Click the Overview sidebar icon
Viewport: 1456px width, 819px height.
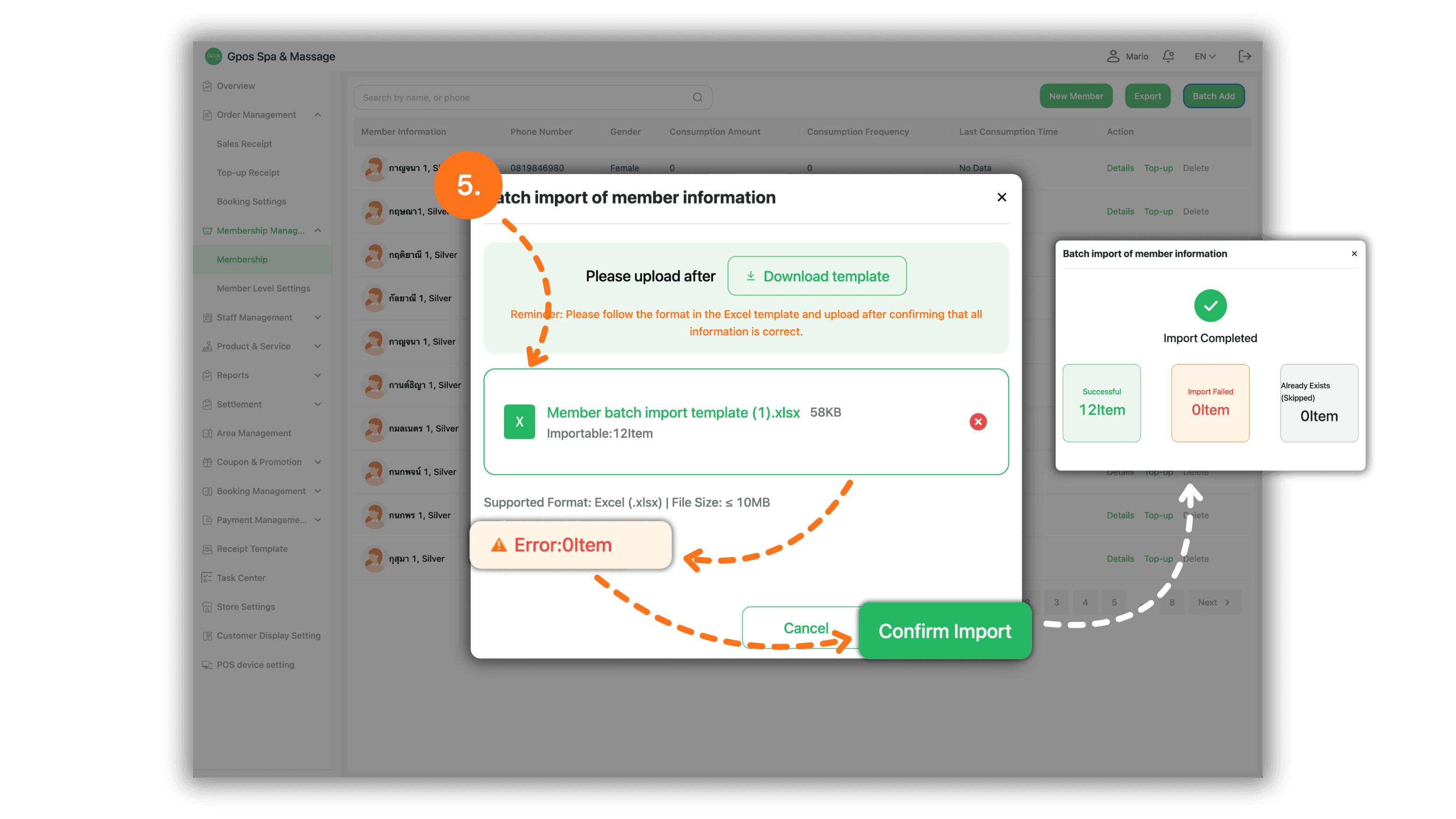(x=207, y=86)
